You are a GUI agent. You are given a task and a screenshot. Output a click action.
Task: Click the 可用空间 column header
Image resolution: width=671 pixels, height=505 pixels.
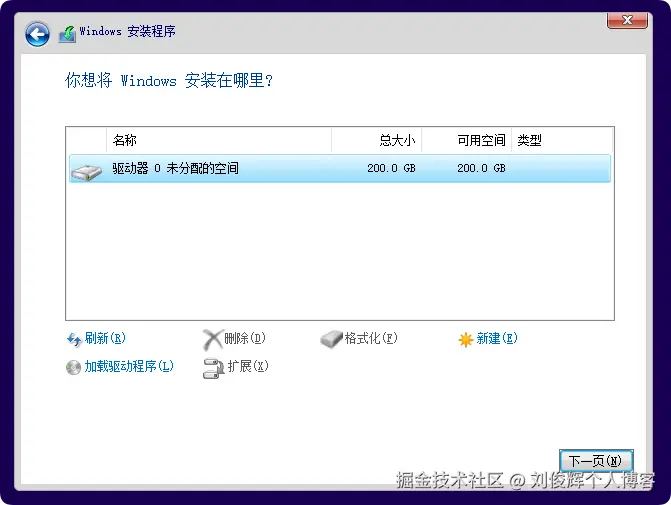[x=466, y=140]
